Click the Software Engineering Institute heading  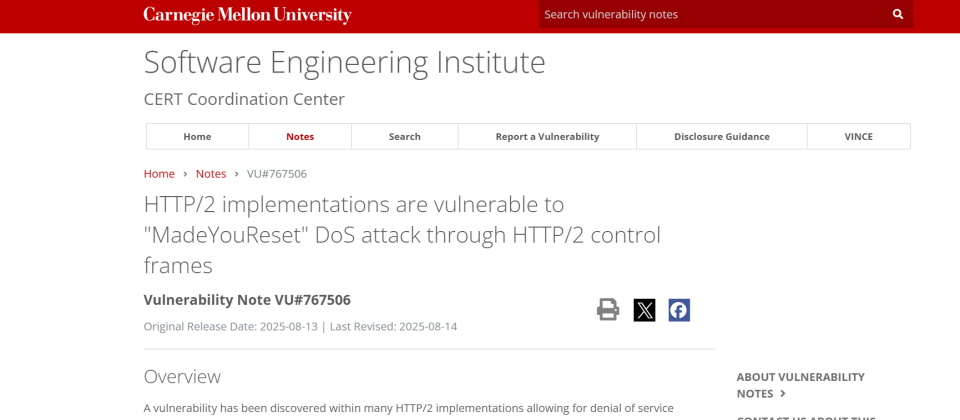(344, 62)
